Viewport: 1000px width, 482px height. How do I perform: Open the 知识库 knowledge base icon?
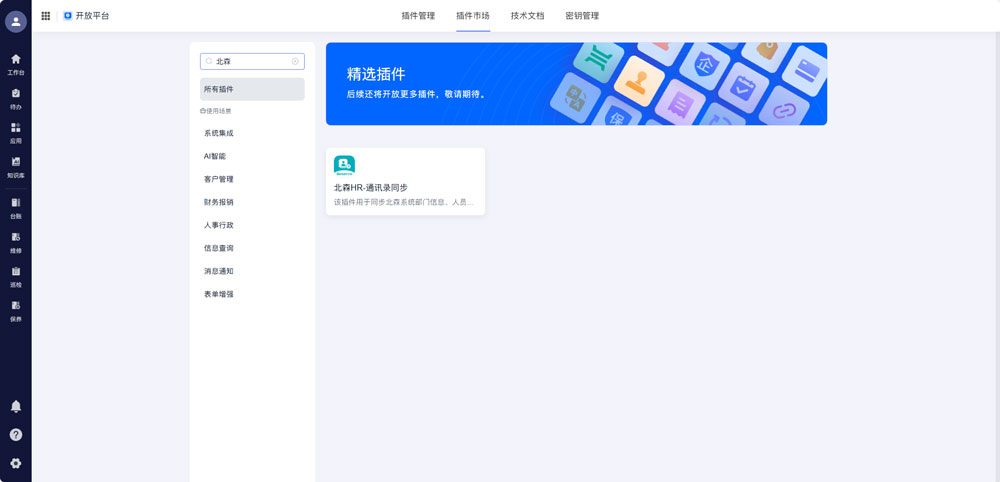15,166
